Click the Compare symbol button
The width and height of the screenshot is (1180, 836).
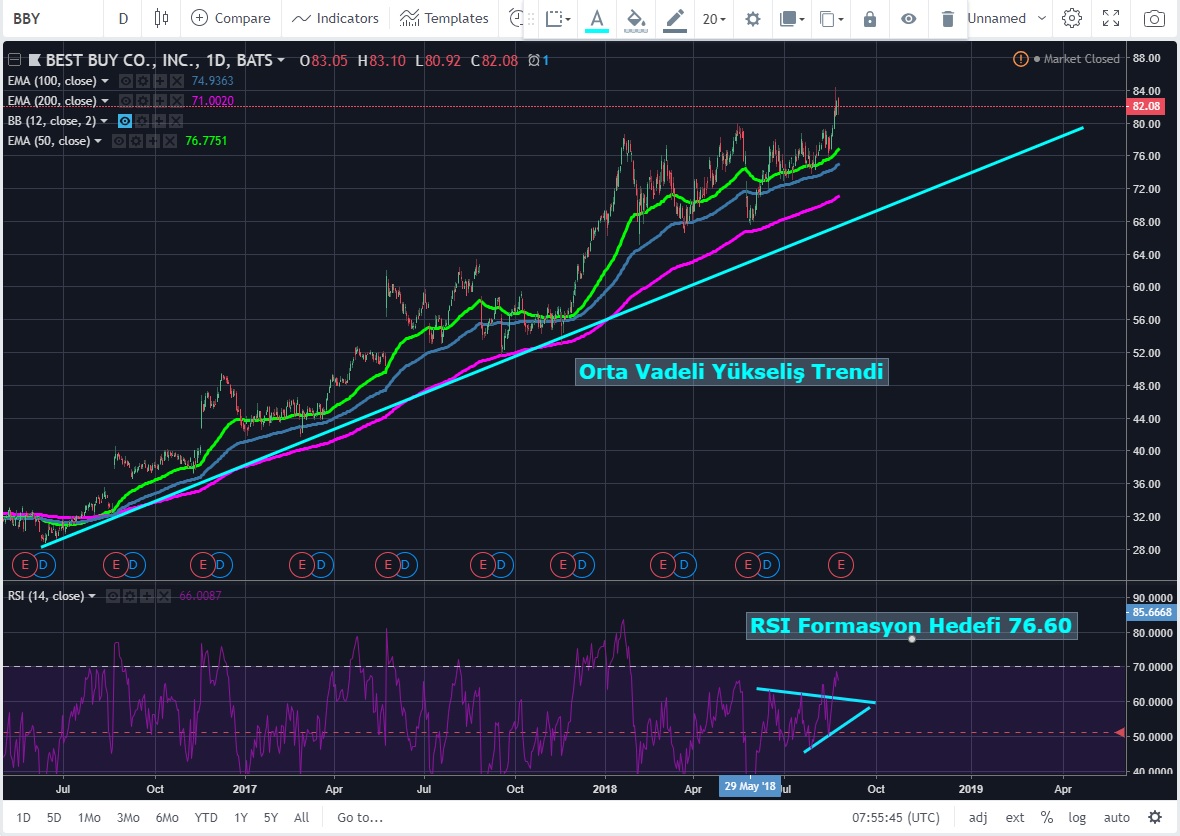coord(231,18)
